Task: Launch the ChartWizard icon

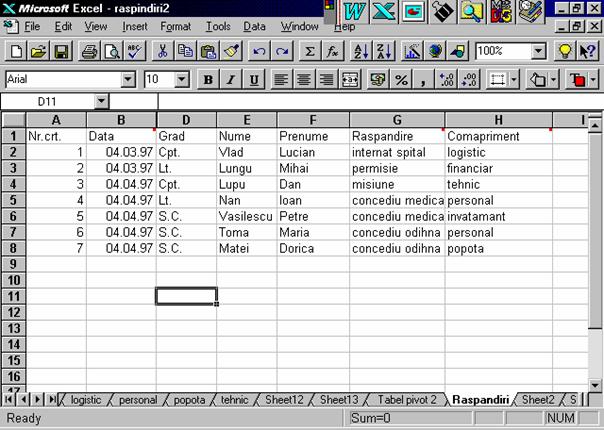Action: coord(413,51)
